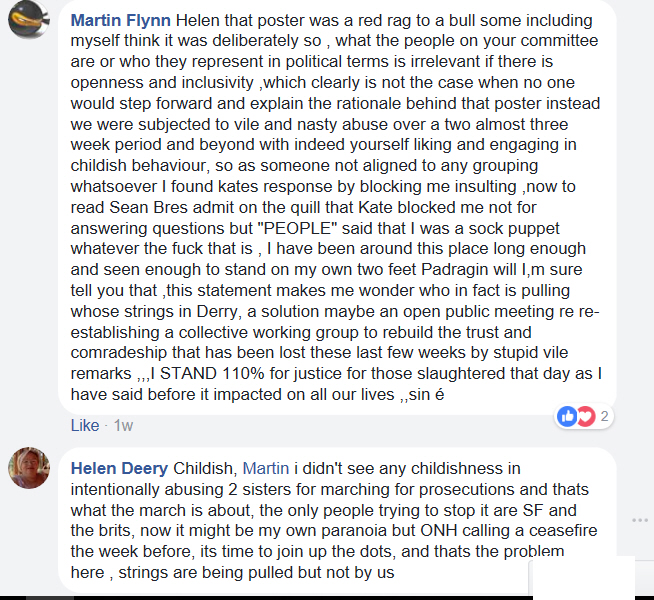Viewport: 654px width, 600px height.
Task: Open Helen Deery's profile from her comment name
Action: [119, 468]
